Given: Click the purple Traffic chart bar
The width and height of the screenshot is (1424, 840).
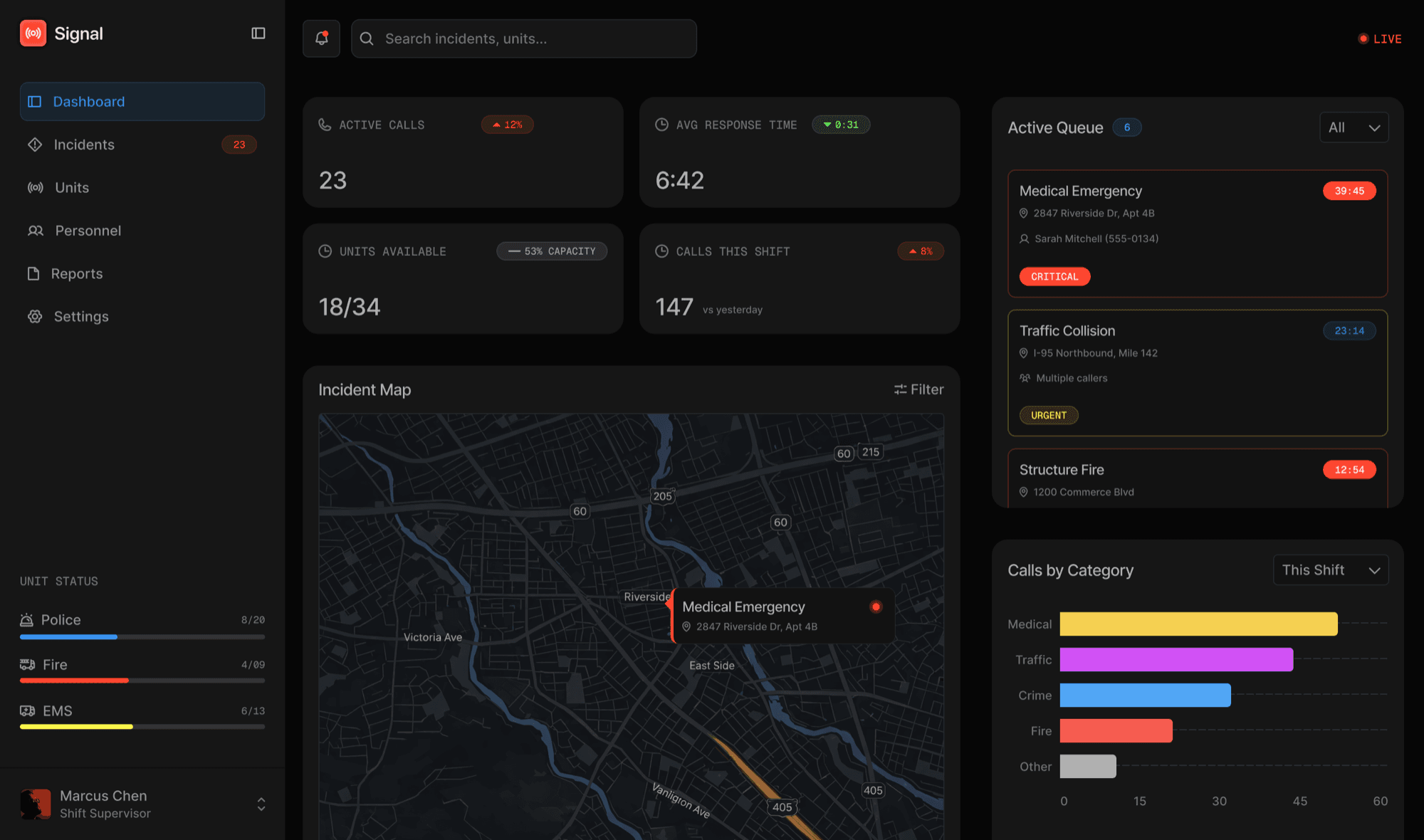Looking at the screenshot, I should (x=1176, y=660).
